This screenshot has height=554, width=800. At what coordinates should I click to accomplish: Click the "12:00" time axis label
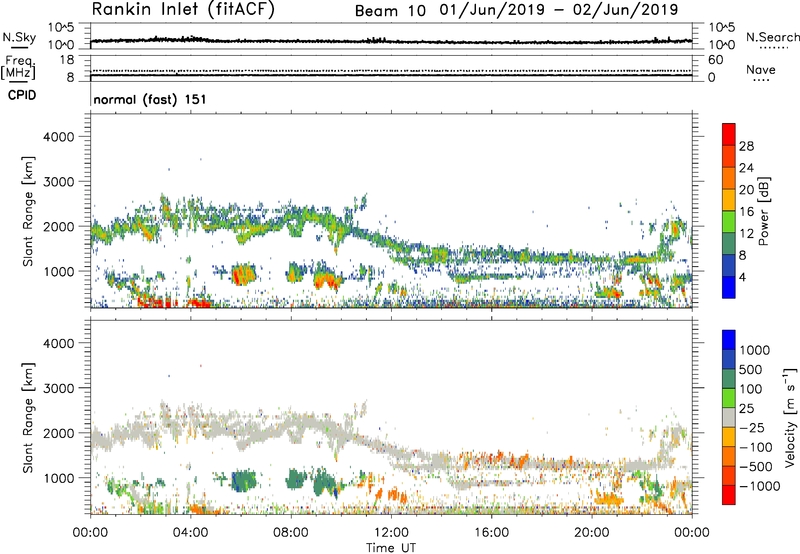391,533
